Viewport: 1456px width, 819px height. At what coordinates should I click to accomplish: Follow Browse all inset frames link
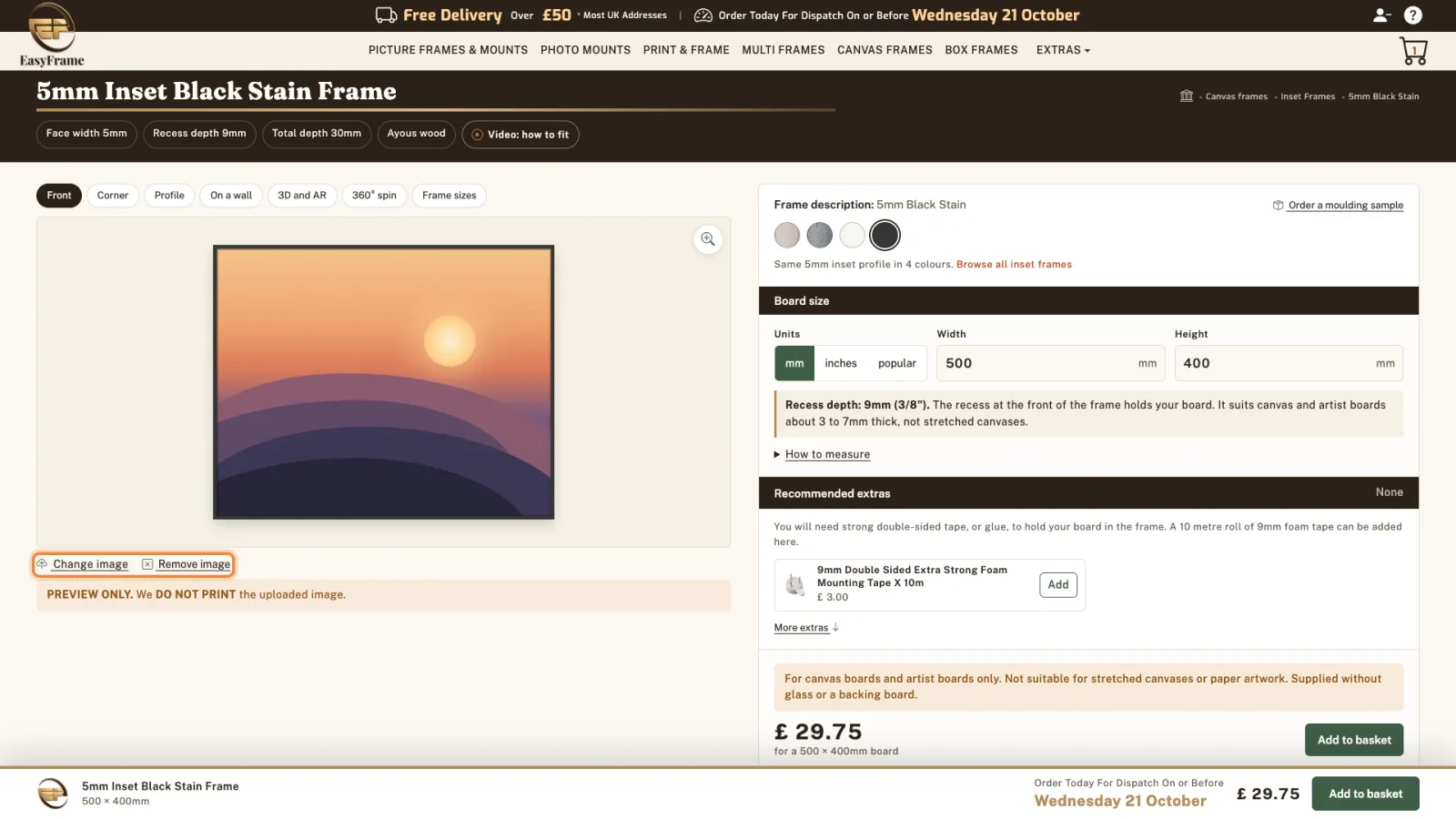[x=1014, y=265]
